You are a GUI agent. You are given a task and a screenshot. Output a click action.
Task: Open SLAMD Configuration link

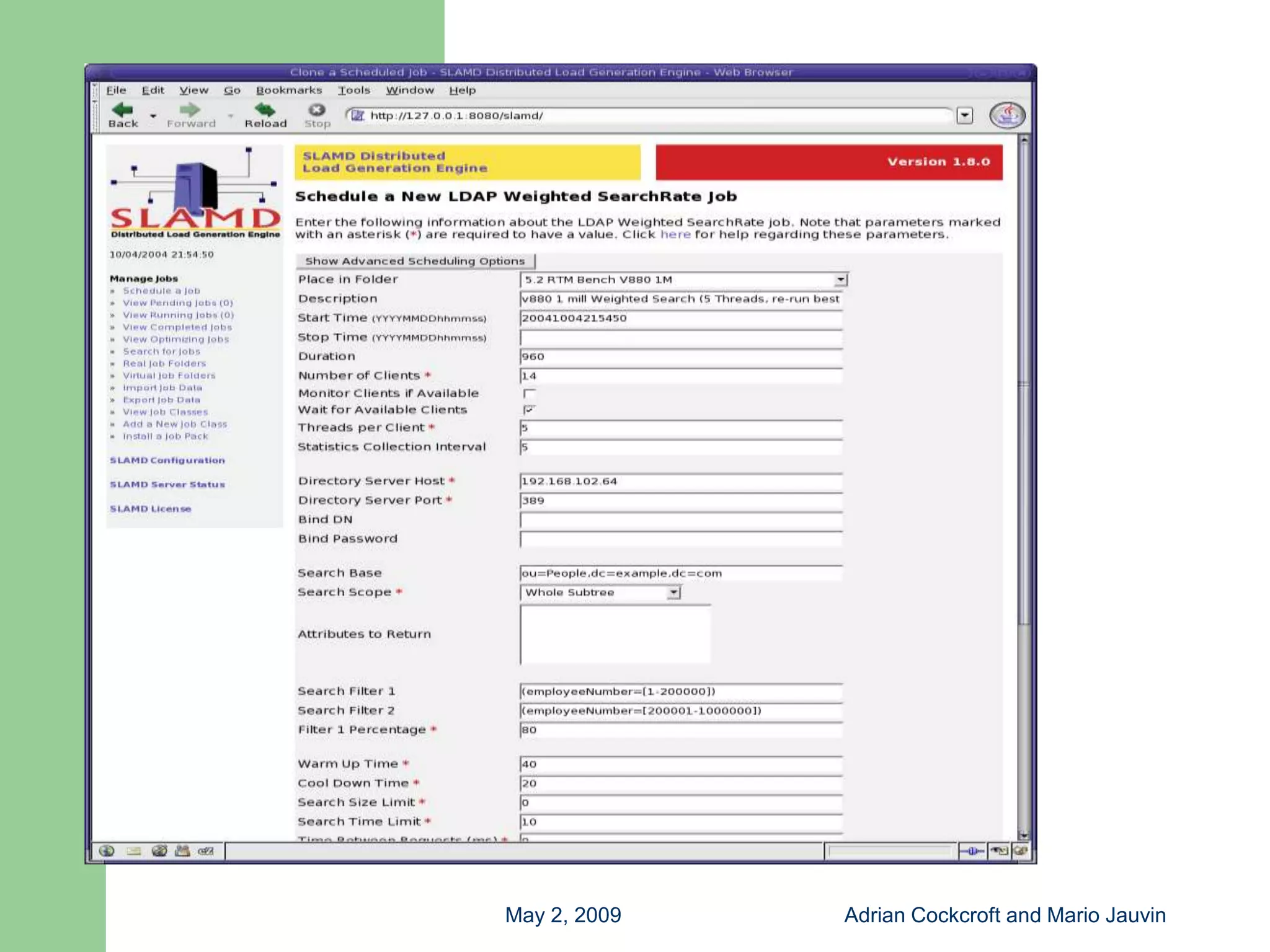click(167, 461)
